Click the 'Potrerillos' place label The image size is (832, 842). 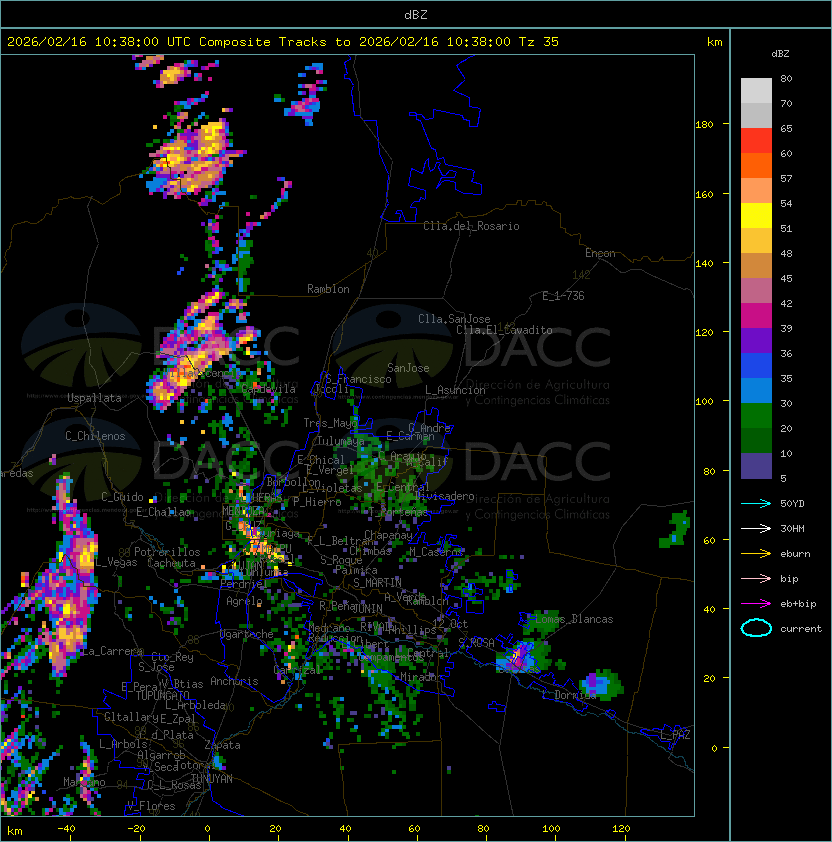coord(167,552)
